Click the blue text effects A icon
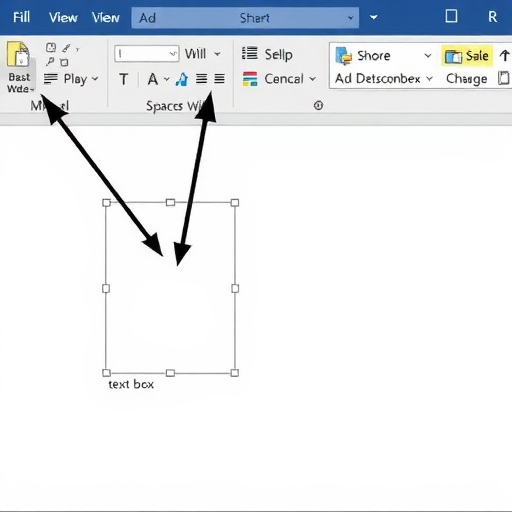The image size is (512, 512). tap(182, 79)
